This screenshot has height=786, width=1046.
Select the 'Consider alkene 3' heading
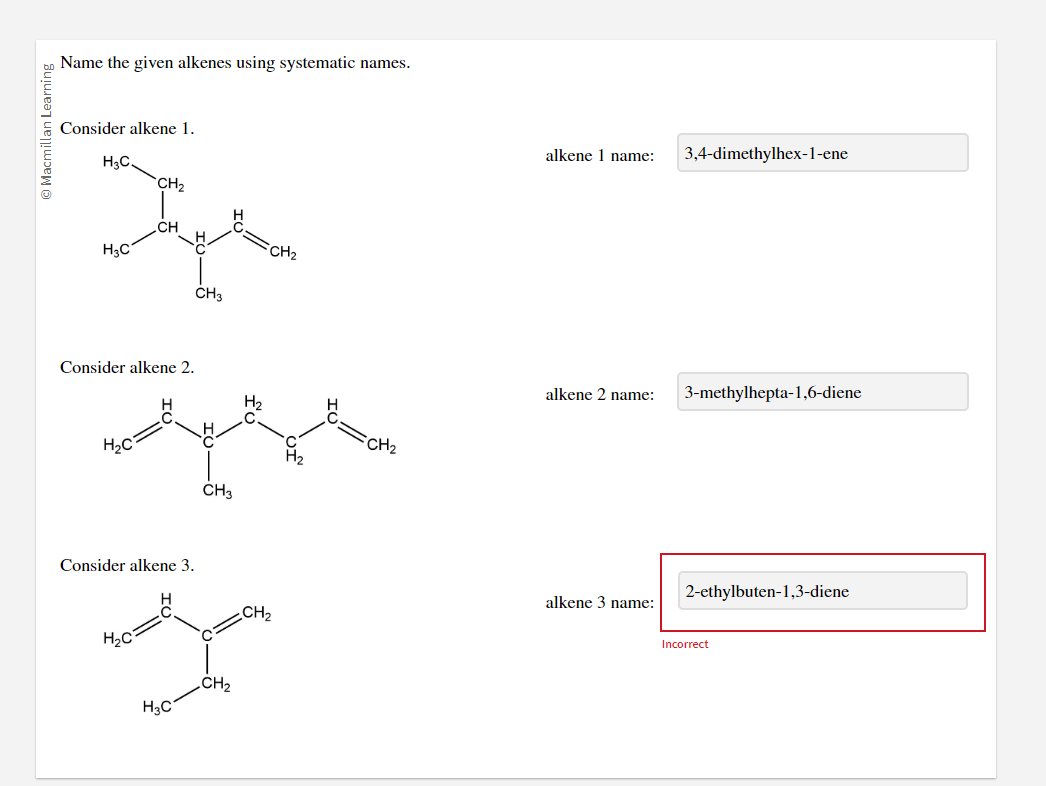pyautogui.click(x=127, y=565)
